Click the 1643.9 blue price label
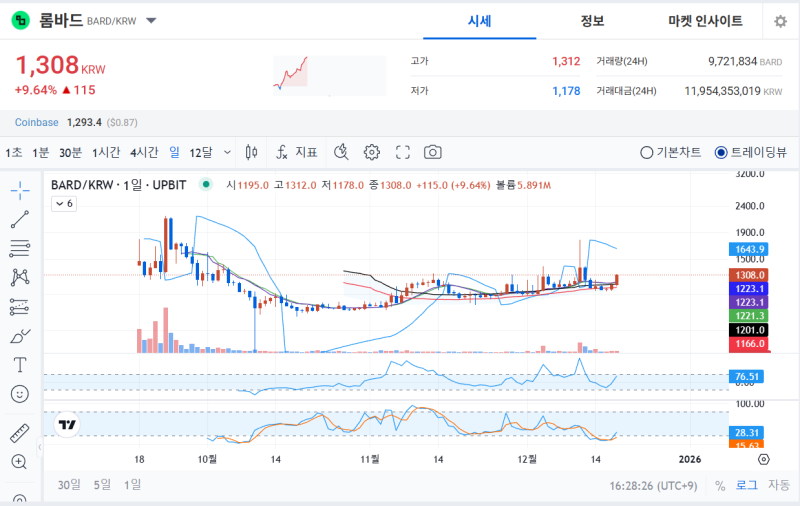 point(749,249)
